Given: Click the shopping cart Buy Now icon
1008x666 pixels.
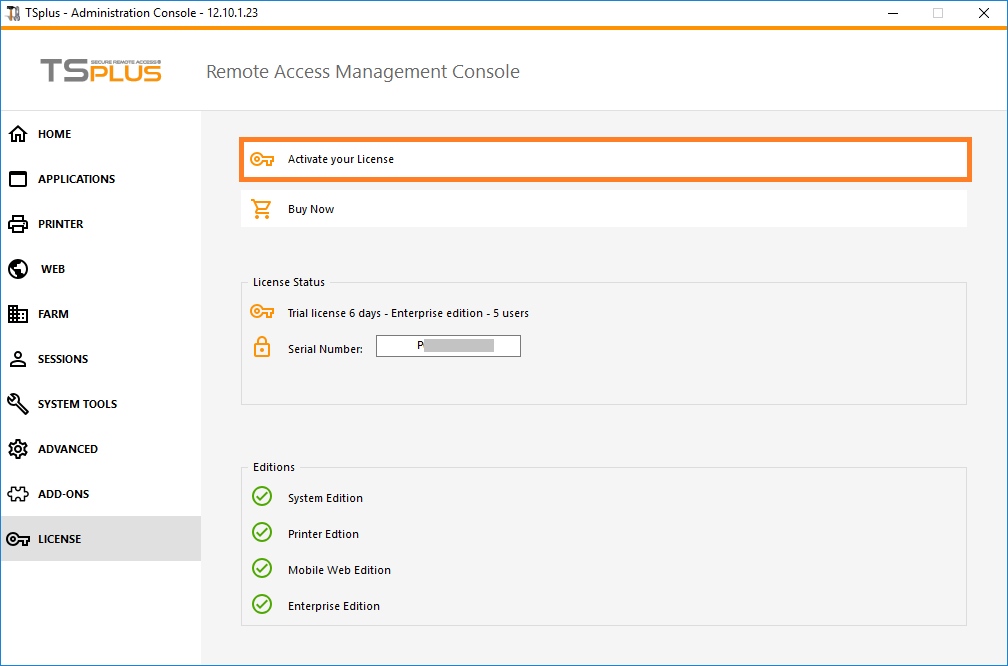Looking at the screenshot, I should pos(262,209).
